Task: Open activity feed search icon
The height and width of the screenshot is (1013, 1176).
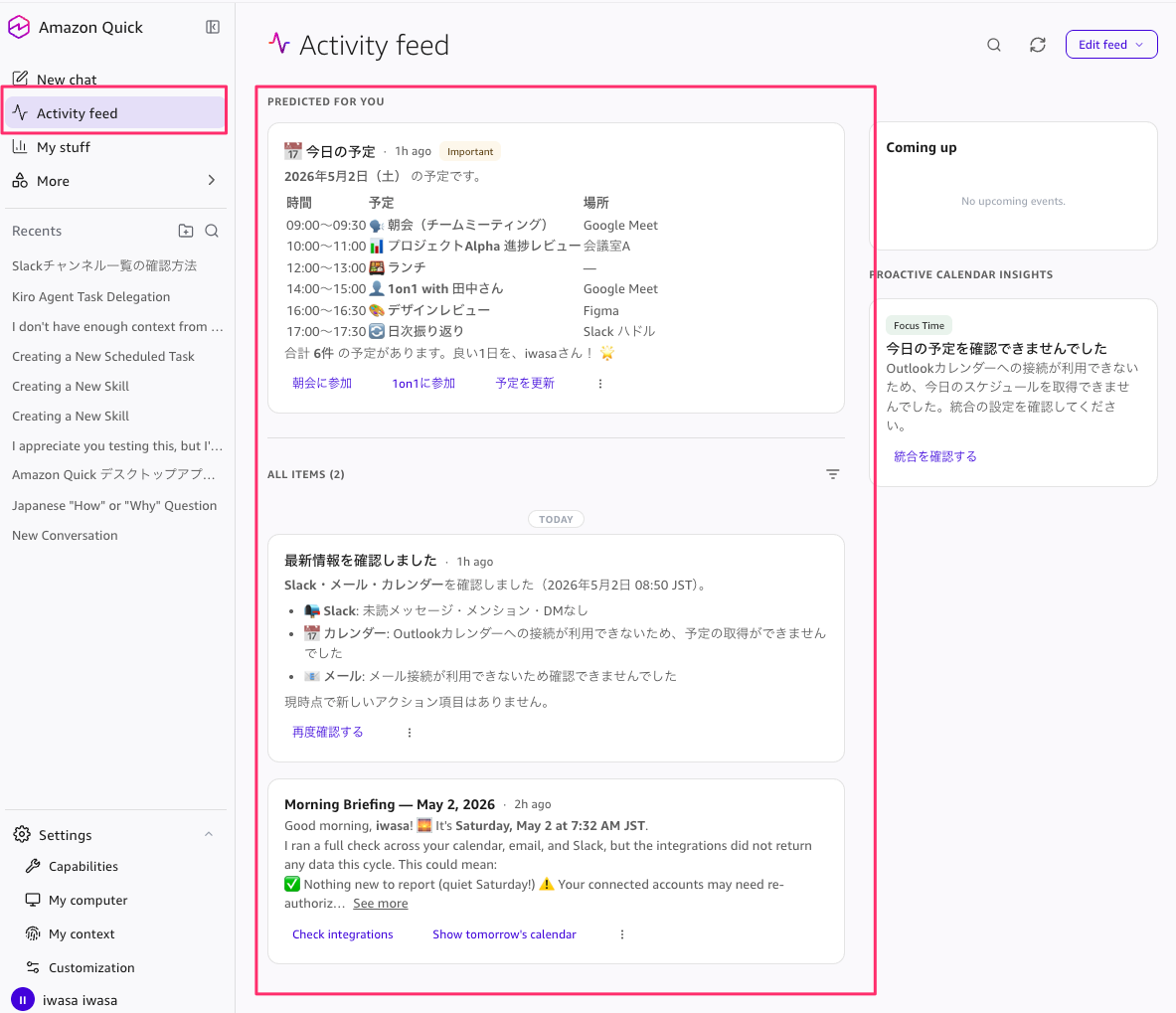Action: [x=994, y=45]
